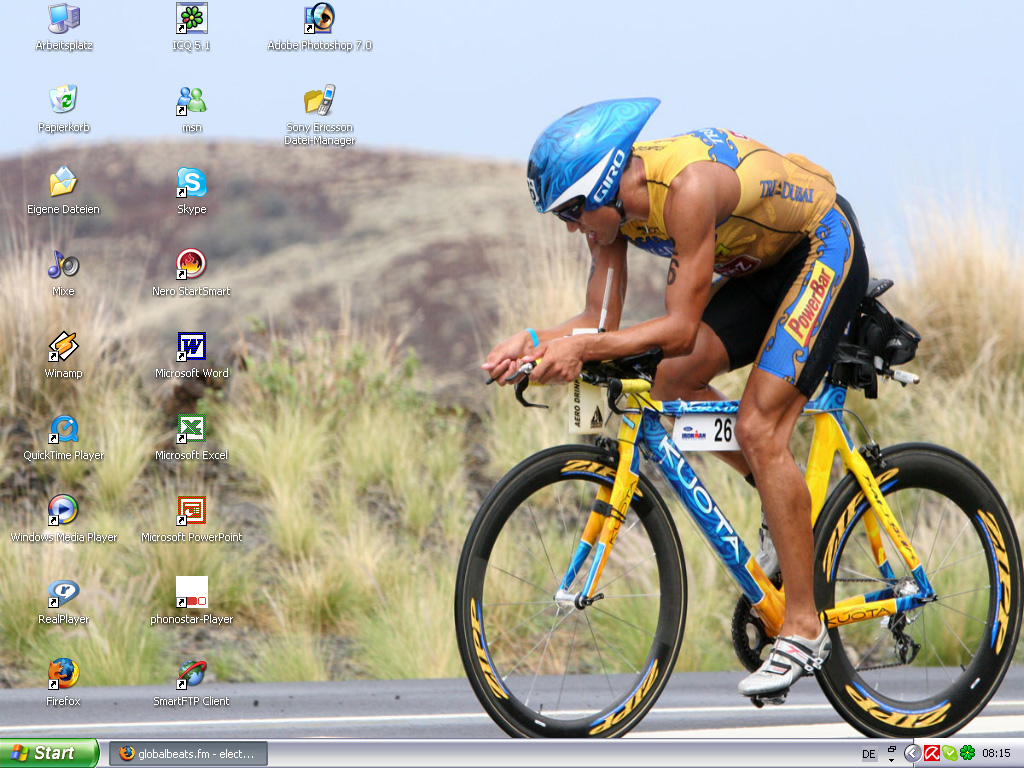This screenshot has height=768, width=1024.
Task: Click the Firefox desktop icon
Action: [64, 674]
